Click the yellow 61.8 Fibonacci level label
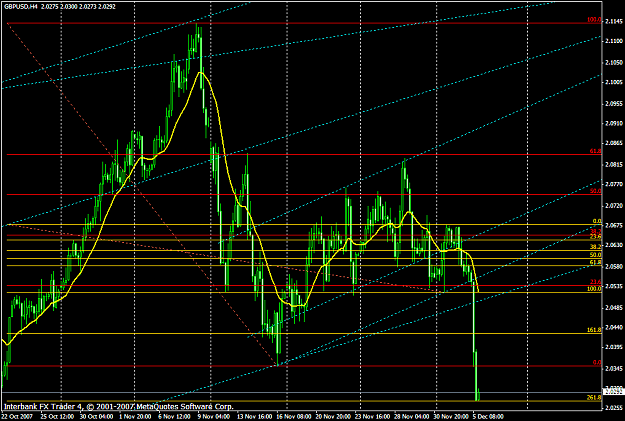Viewport: 625px width, 421px height. (x=596, y=262)
